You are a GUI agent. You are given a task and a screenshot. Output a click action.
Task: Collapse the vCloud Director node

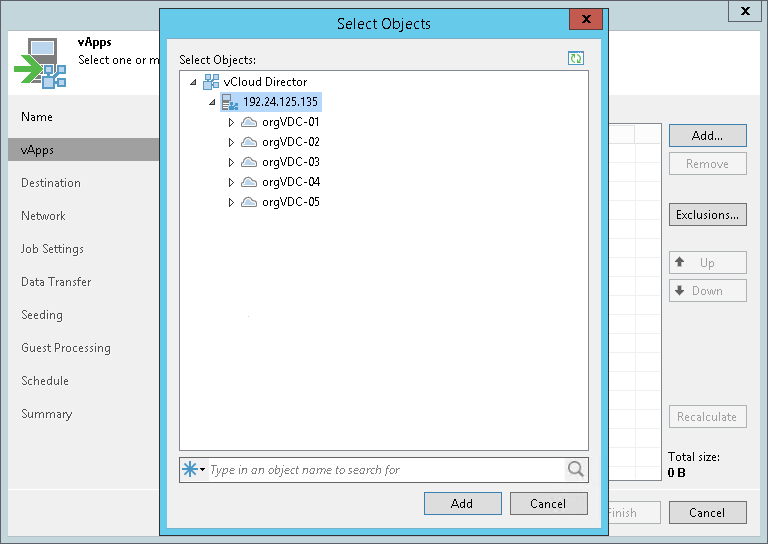point(193,82)
